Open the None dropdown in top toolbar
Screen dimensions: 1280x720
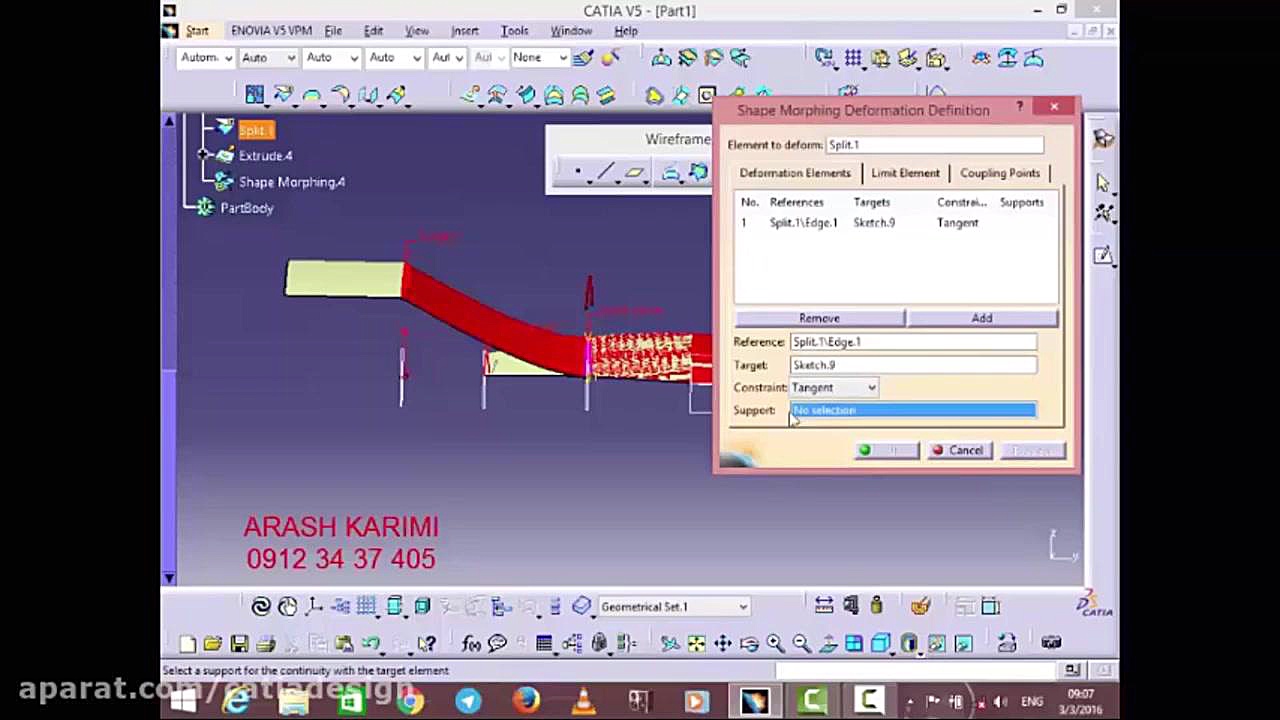(x=540, y=58)
